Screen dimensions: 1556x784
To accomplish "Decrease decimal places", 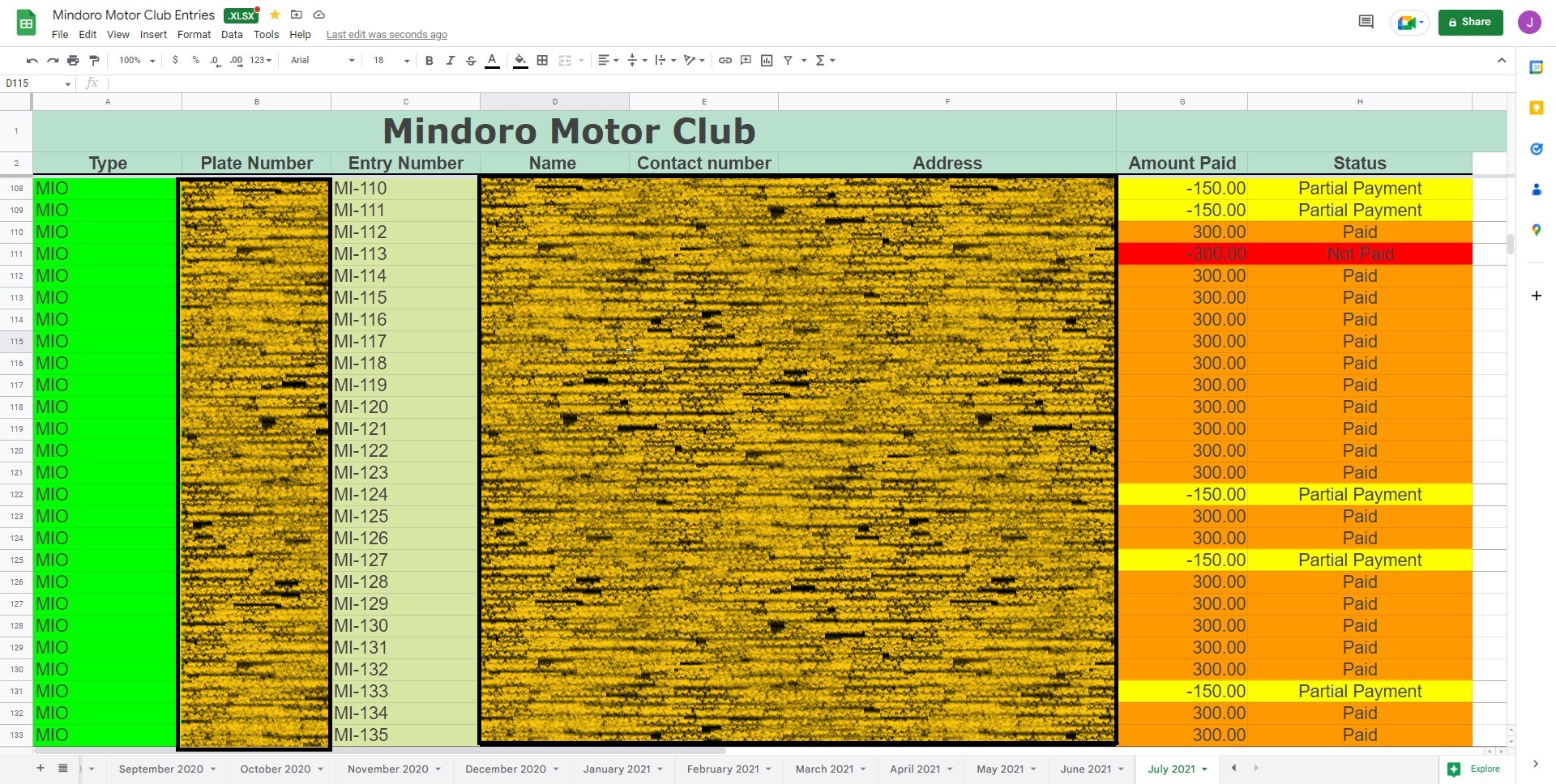I will tap(215, 61).
